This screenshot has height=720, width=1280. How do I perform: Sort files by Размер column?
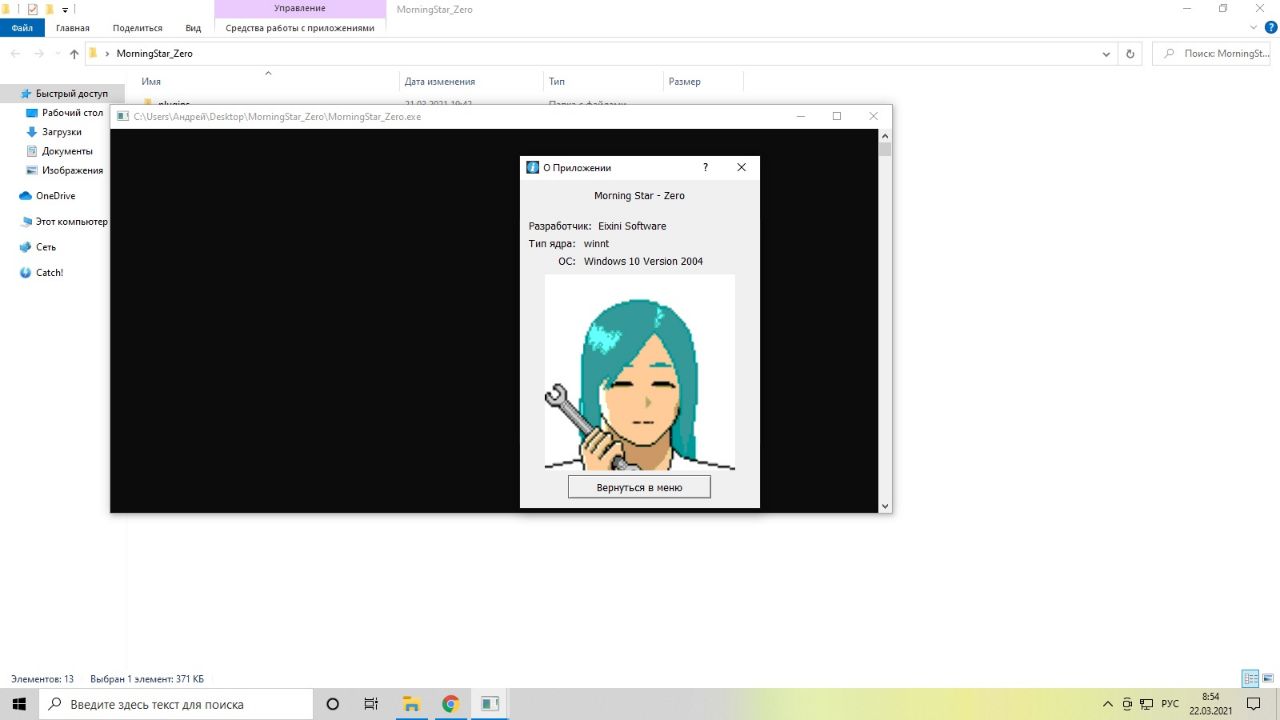(685, 81)
